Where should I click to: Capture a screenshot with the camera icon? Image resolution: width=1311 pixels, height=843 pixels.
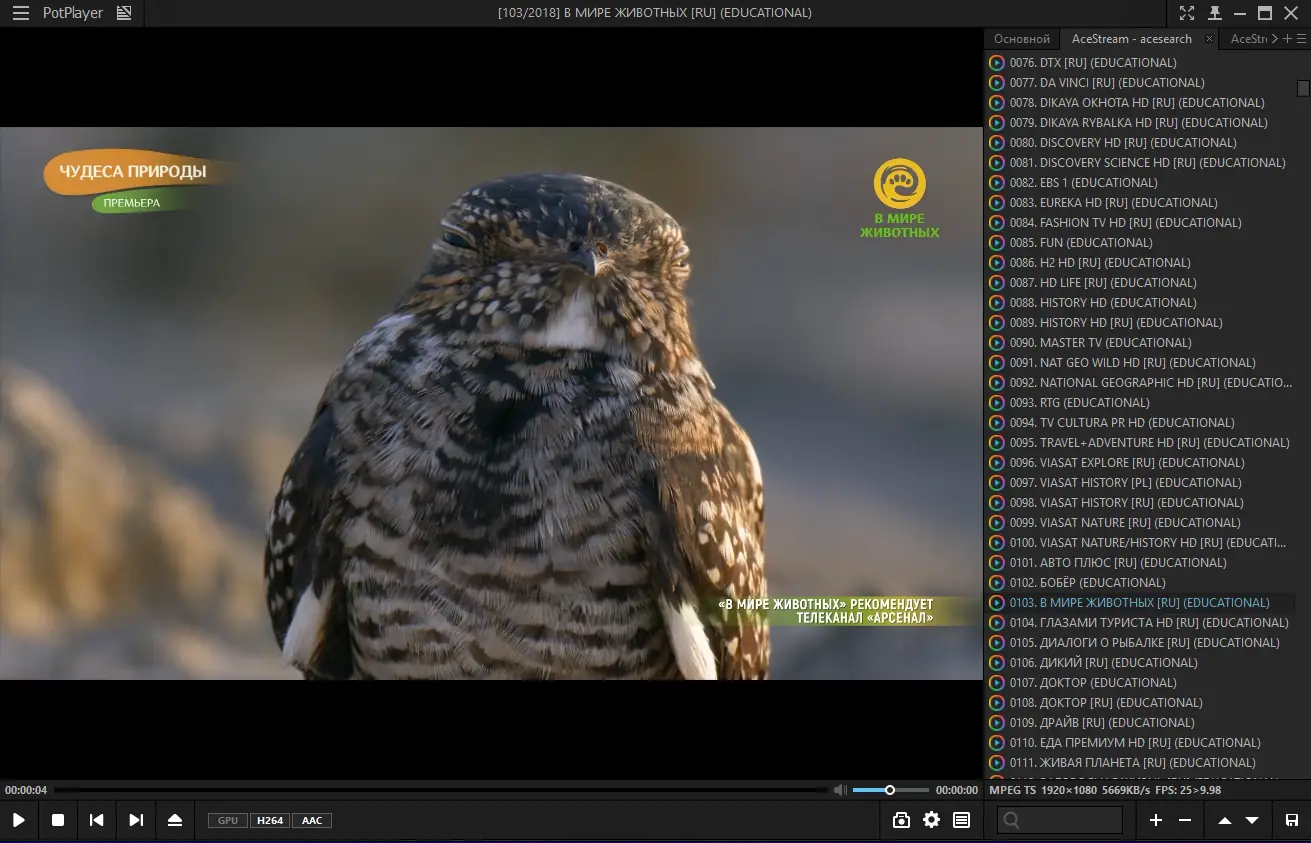click(x=901, y=820)
